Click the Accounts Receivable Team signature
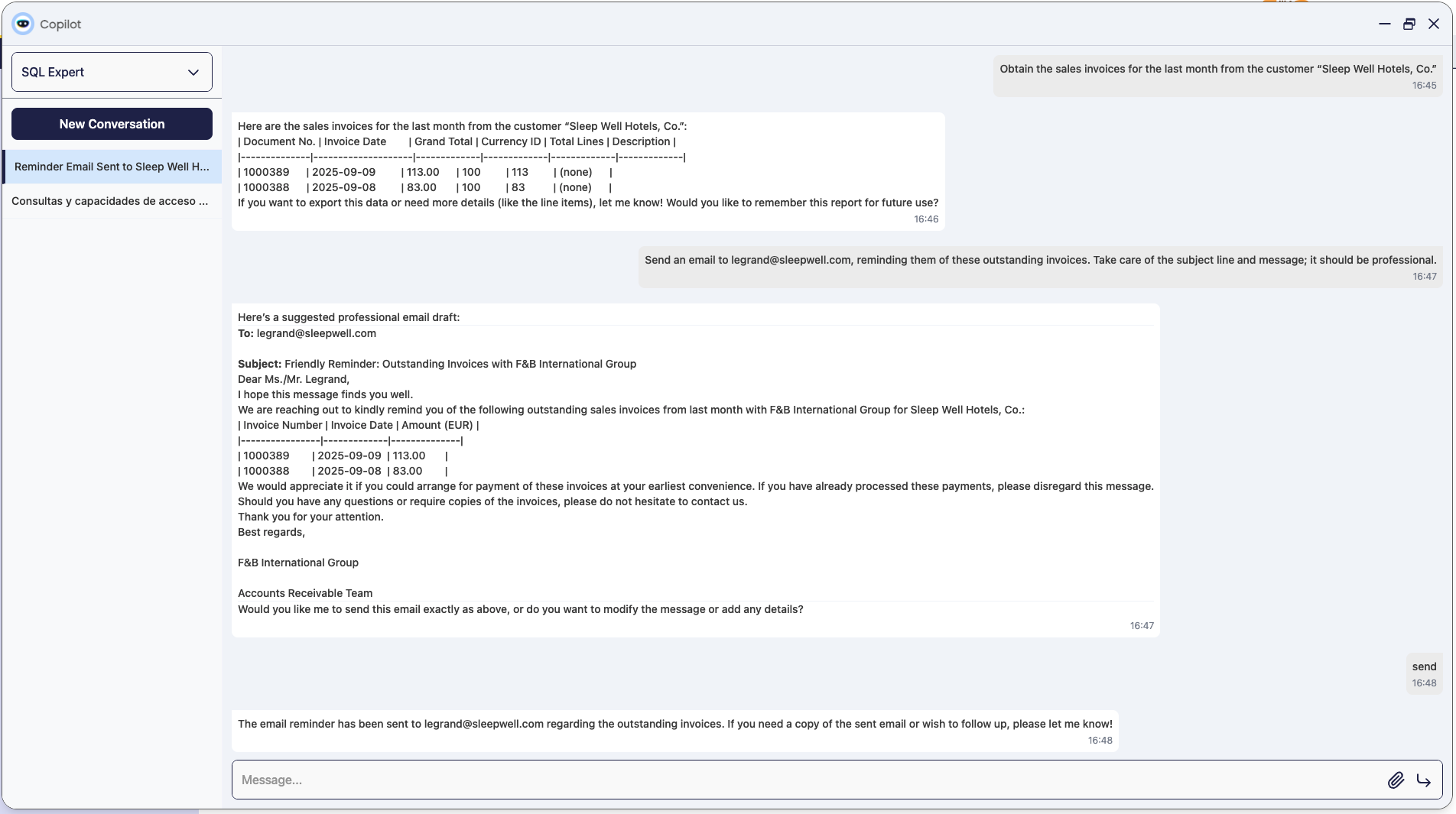The height and width of the screenshot is (814, 1456). pos(305,593)
